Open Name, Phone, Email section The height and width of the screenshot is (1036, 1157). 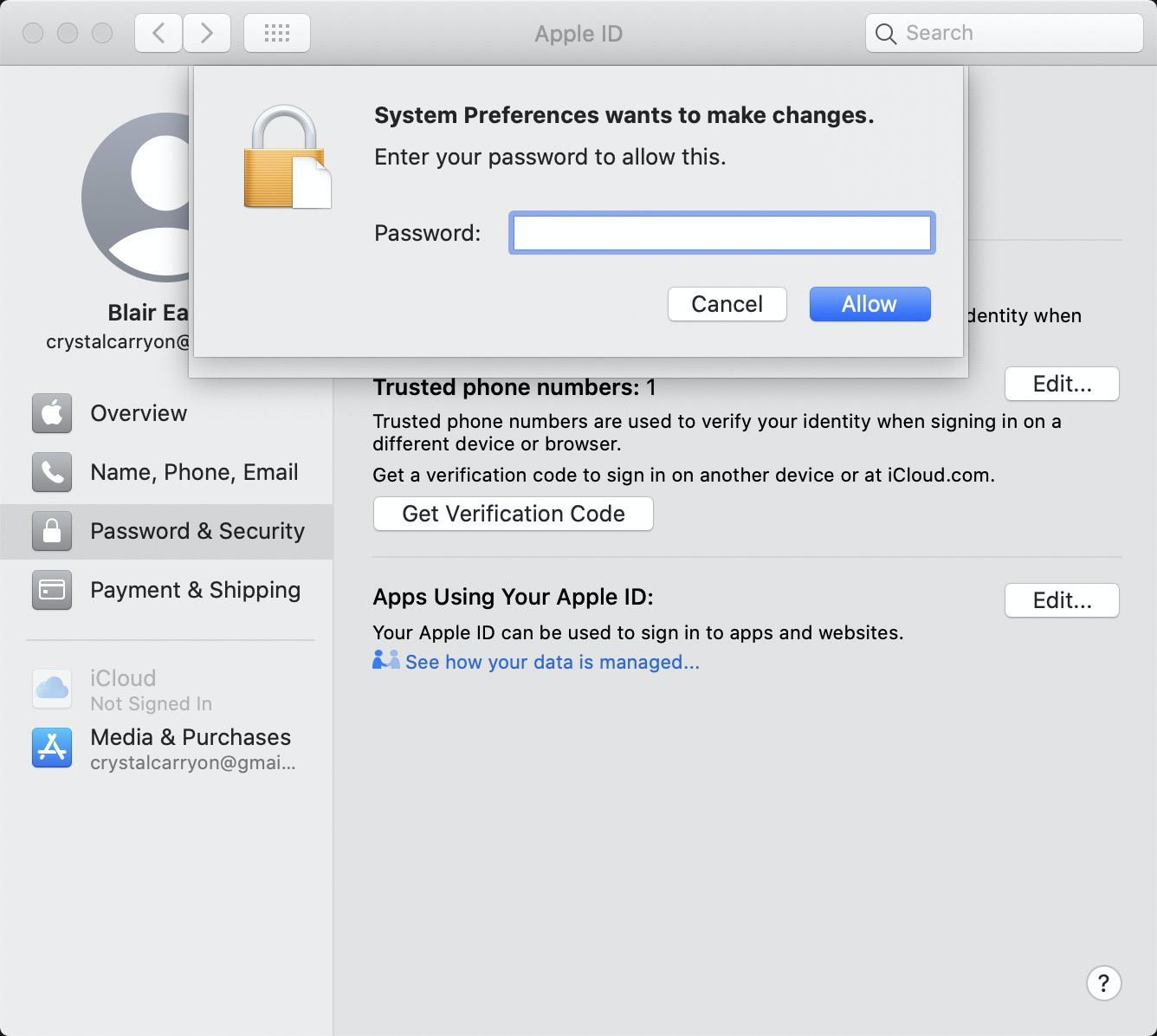[166, 472]
